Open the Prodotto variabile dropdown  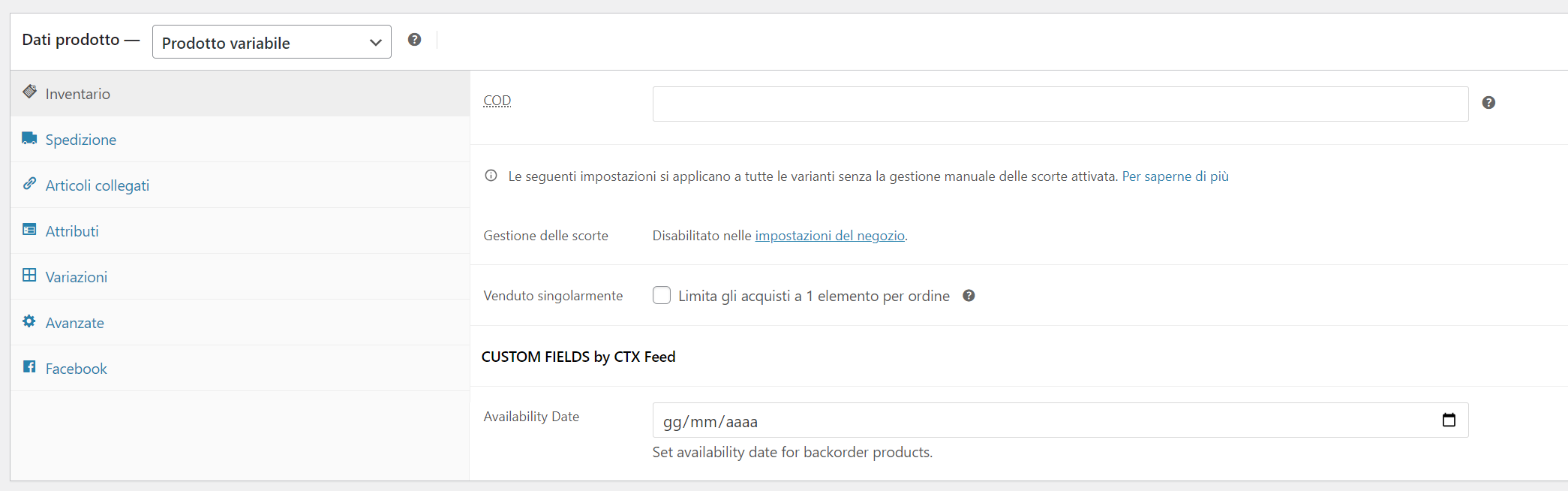(x=272, y=42)
